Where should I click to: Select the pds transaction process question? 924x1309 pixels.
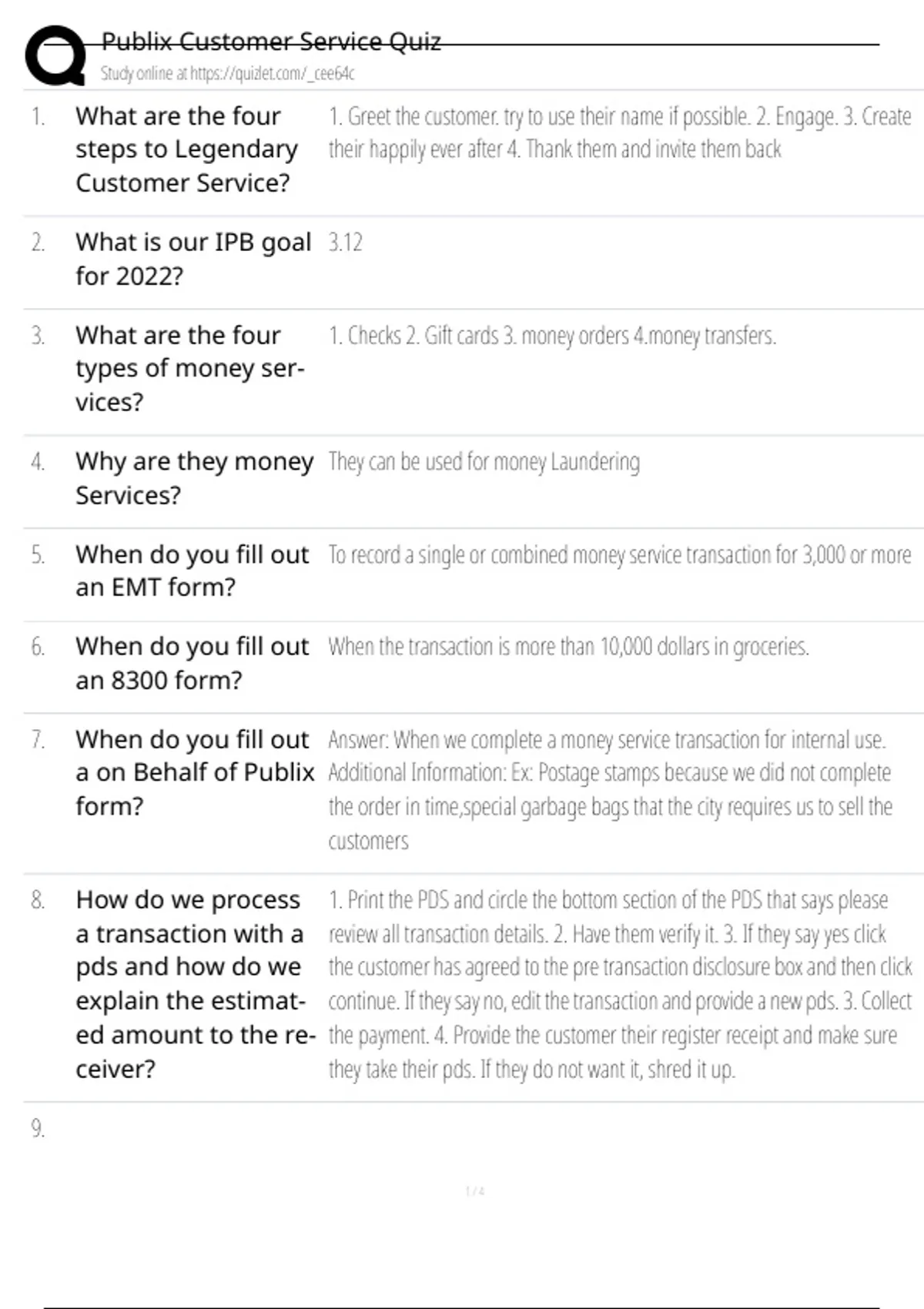(x=195, y=984)
